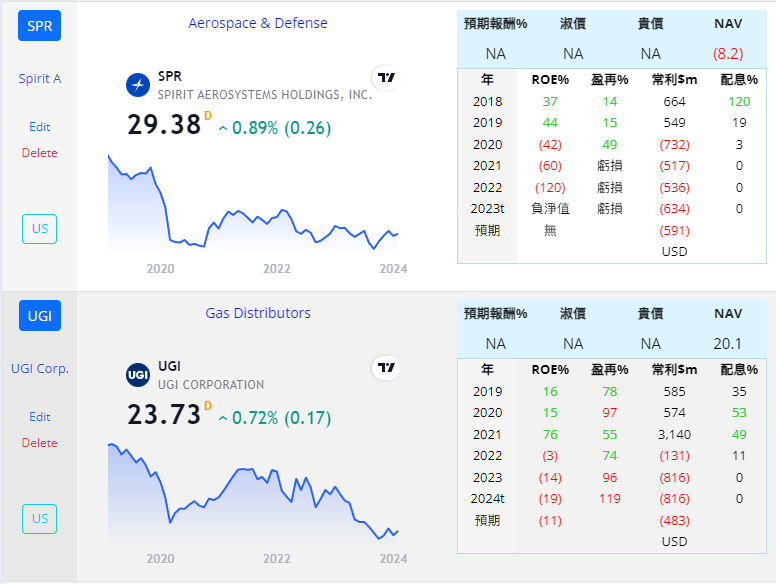The image size is (776, 584).
Task: Click the TradingView logo on SPR chart
Action: point(386,78)
